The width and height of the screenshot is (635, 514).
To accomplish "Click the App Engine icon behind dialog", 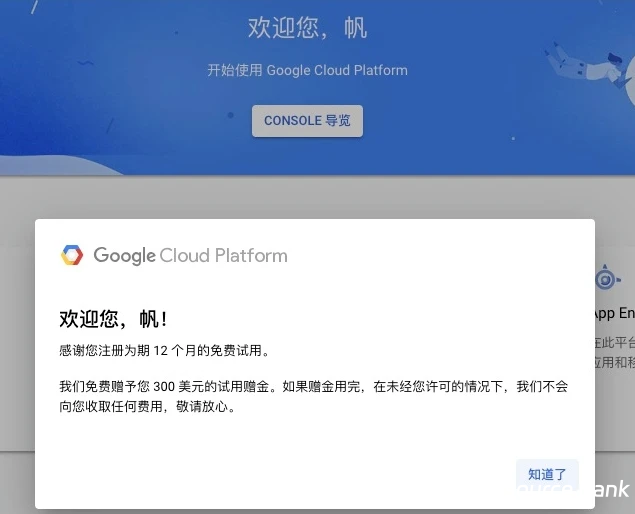I will coord(606,278).
